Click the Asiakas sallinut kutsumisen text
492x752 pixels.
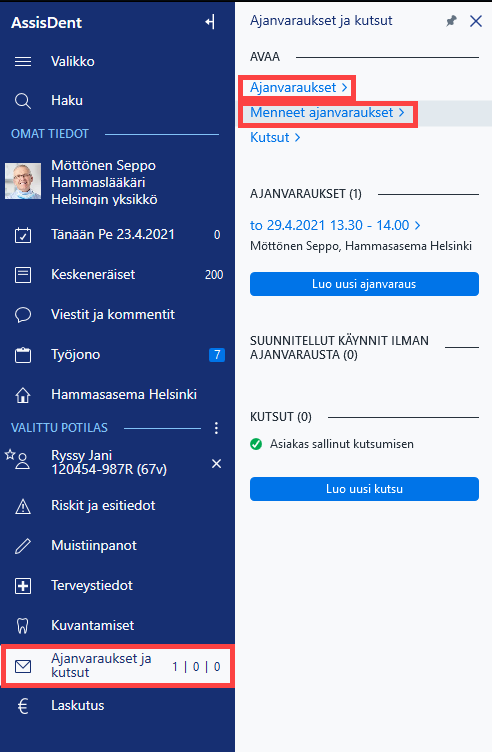coord(342,444)
